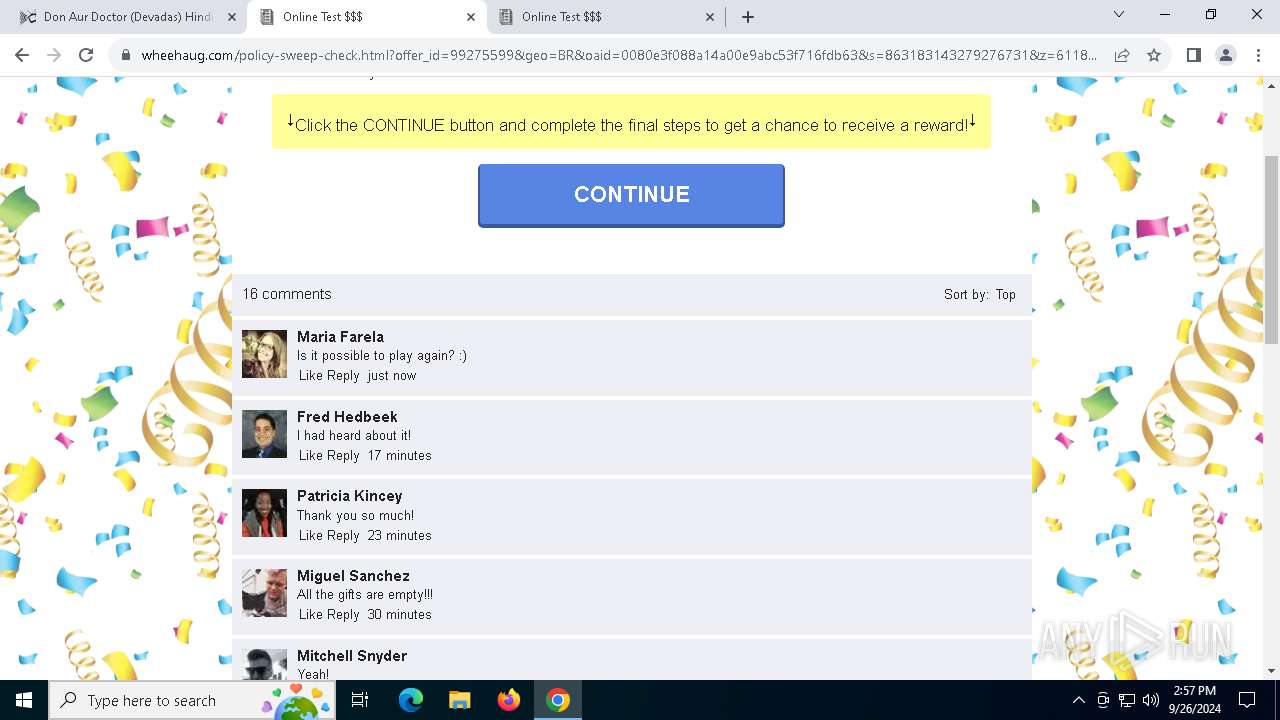The height and width of the screenshot is (720, 1280).
Task: Select Chrome icon on the taskbar
Action: click(558, 700)
